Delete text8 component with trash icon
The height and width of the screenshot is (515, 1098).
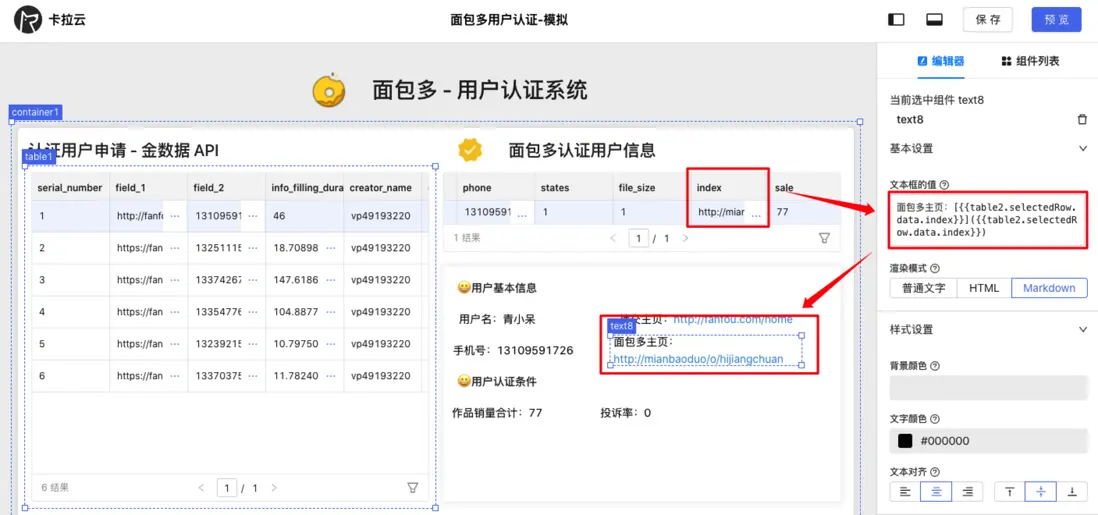point(1082,119)
